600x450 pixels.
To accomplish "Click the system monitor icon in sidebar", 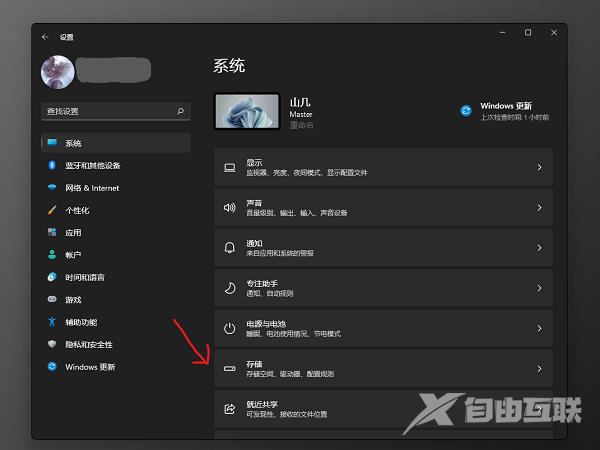I will pos(52,142).
